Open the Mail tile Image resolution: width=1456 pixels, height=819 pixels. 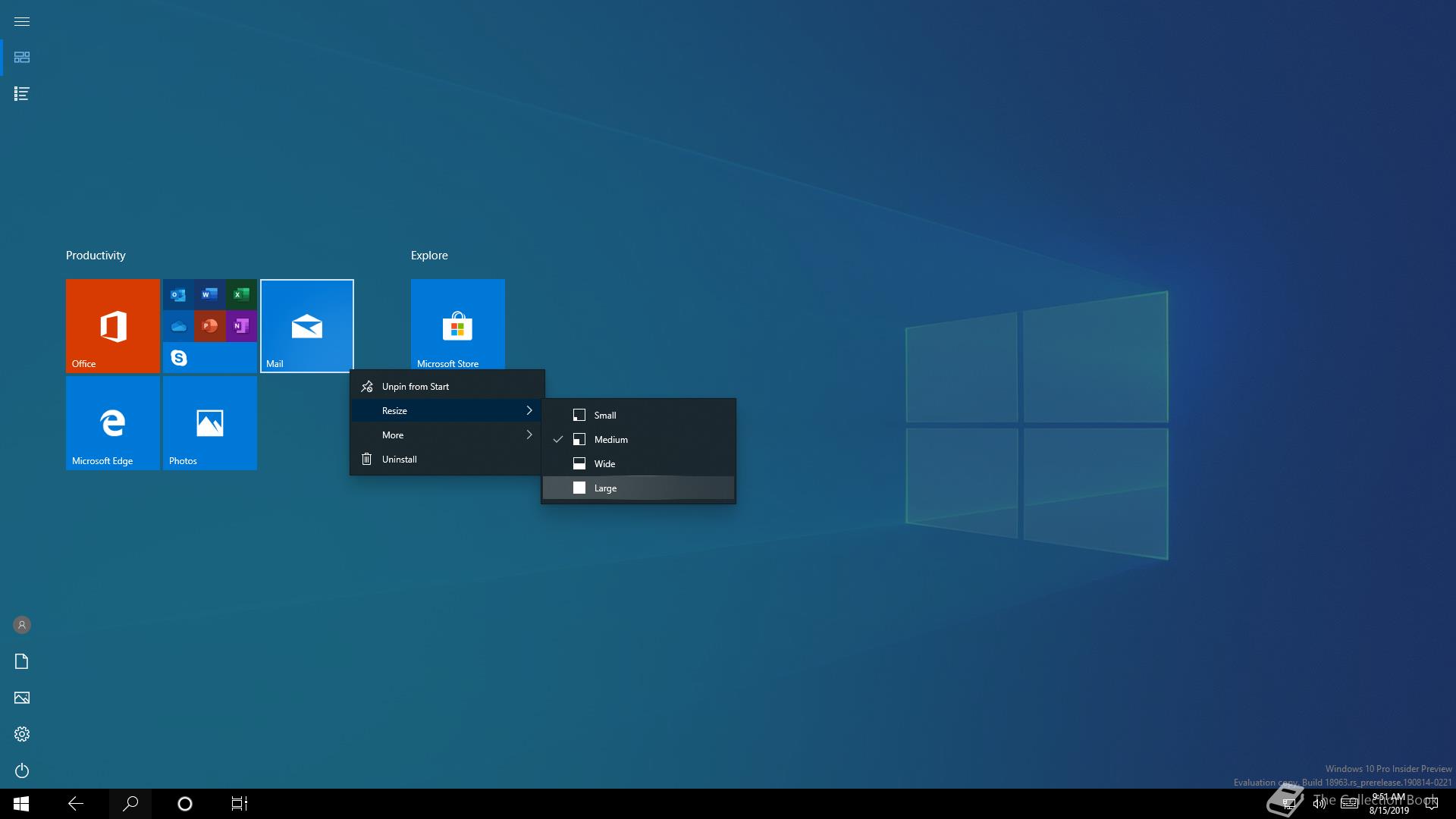pos(307,326)
